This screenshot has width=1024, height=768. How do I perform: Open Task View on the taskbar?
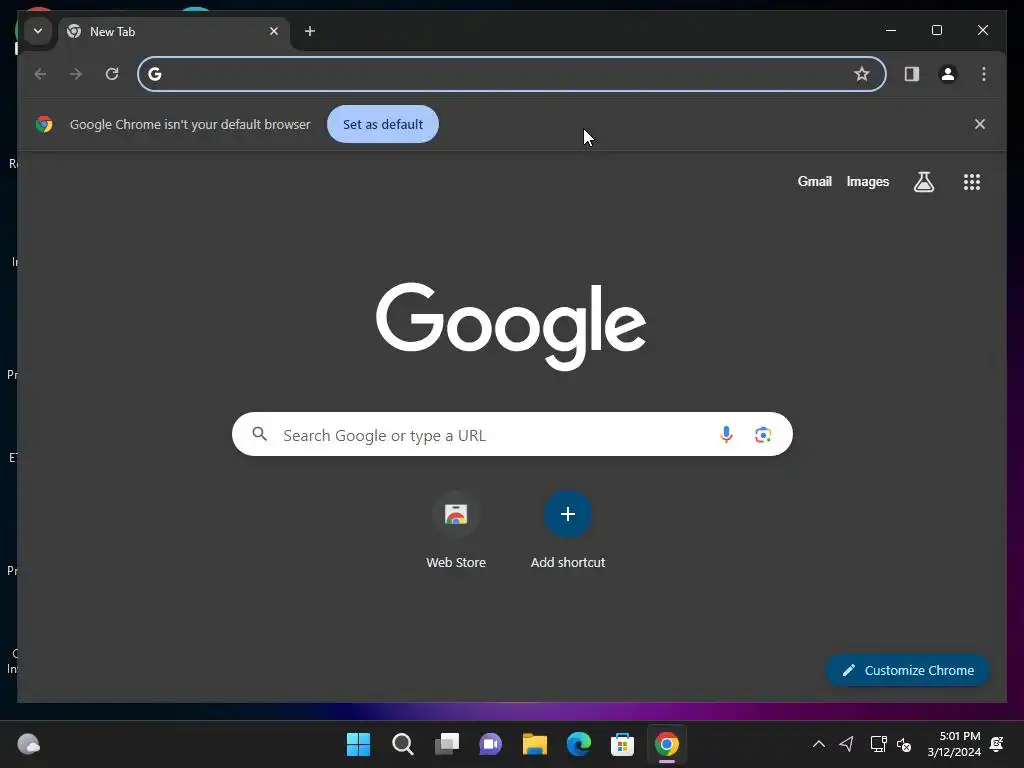tap(447, 744)
